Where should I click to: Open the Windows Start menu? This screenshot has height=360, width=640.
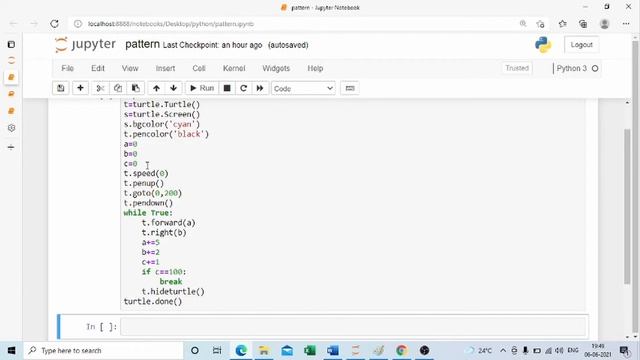[11, 350]
